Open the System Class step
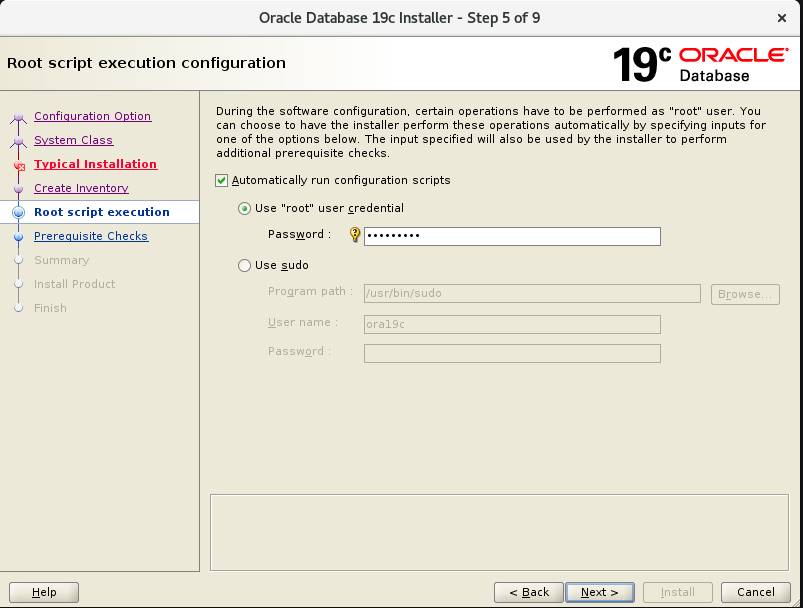The width and height of the screenshot is (803, 608). pyautogui.click(x=73, y=140)
